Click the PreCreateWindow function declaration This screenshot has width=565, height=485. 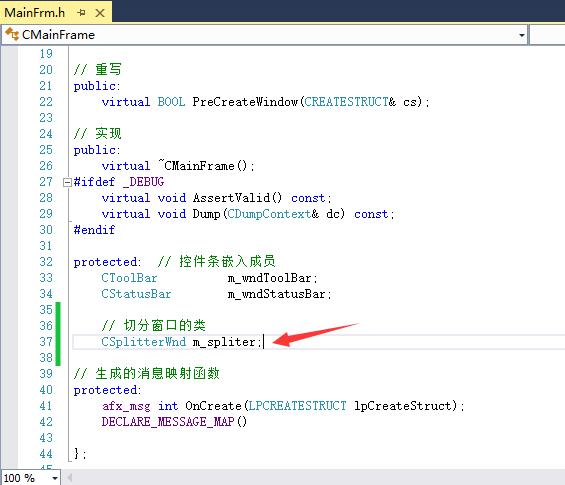coord(245,102)
